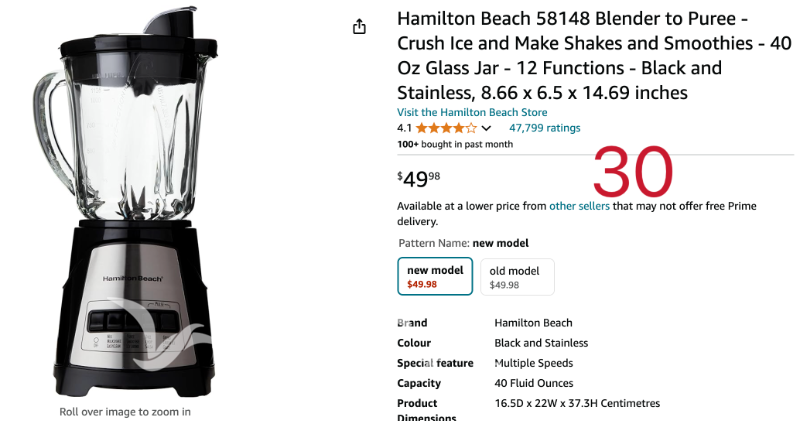Open the Visit the Hamilton Beach Store link

click(472, 112)
